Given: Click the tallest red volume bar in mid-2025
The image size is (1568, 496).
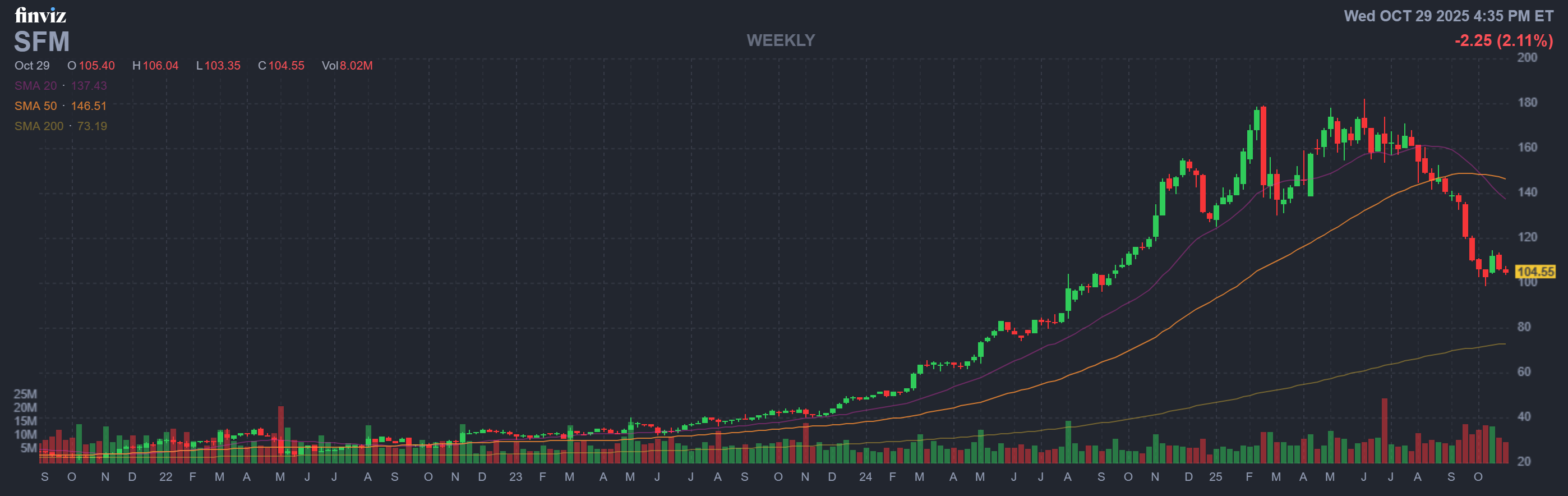Looking at the screenshot, I should tap(1384, 430).
